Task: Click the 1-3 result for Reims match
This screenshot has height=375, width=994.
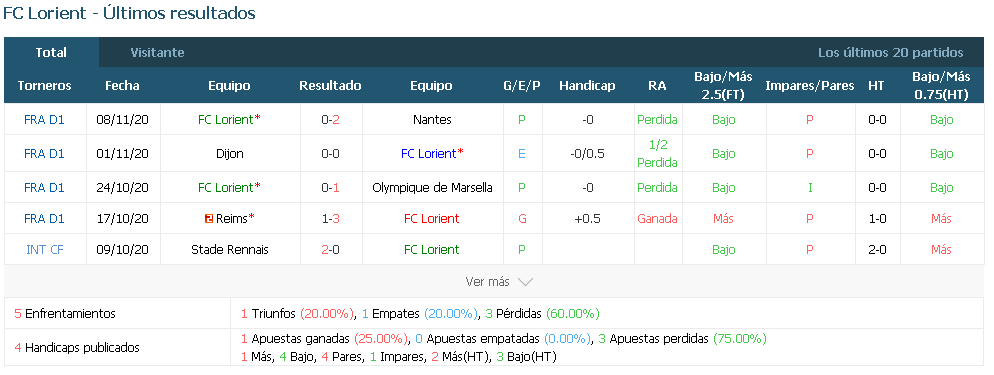Action: pyautogui.click(x=330, y=219)
